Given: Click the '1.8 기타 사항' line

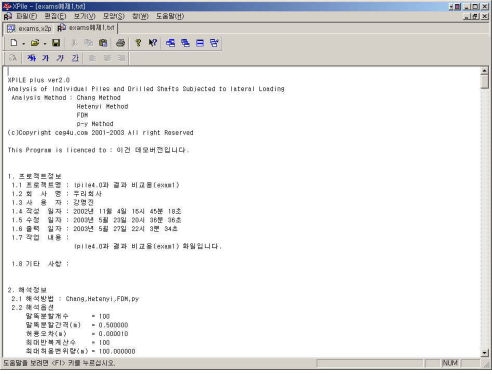Looking at the screenshot, I should (x=40, y=264).
